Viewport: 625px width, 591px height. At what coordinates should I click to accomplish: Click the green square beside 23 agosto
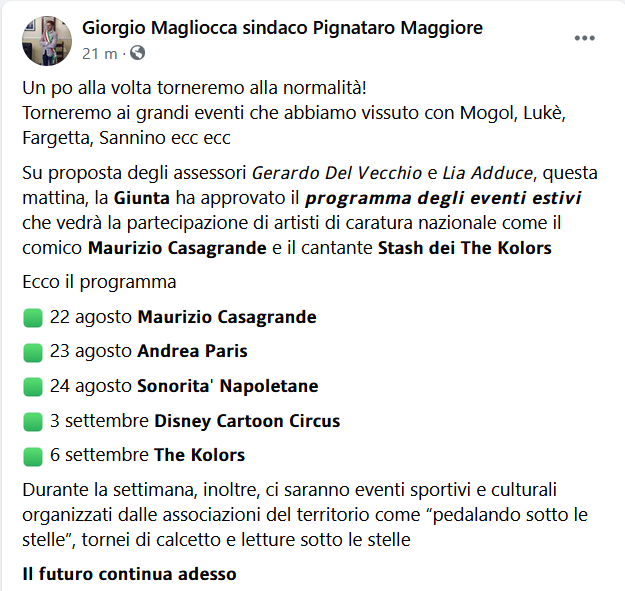[x=33, y=352]
